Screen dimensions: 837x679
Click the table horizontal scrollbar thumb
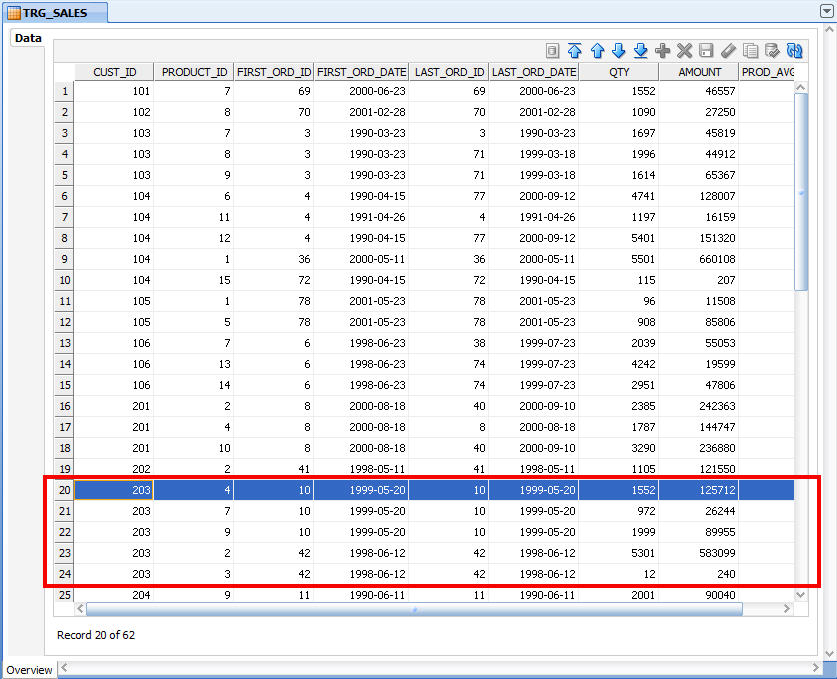click(414, 609)
